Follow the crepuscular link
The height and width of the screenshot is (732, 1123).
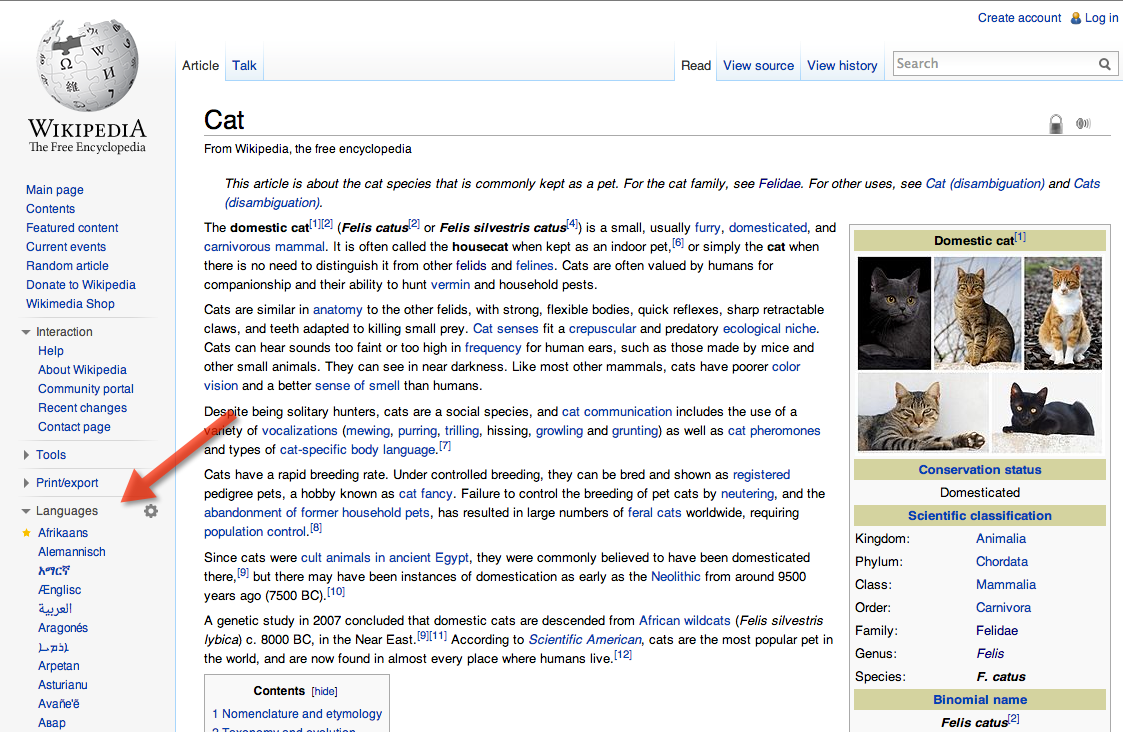pos(602,329)
